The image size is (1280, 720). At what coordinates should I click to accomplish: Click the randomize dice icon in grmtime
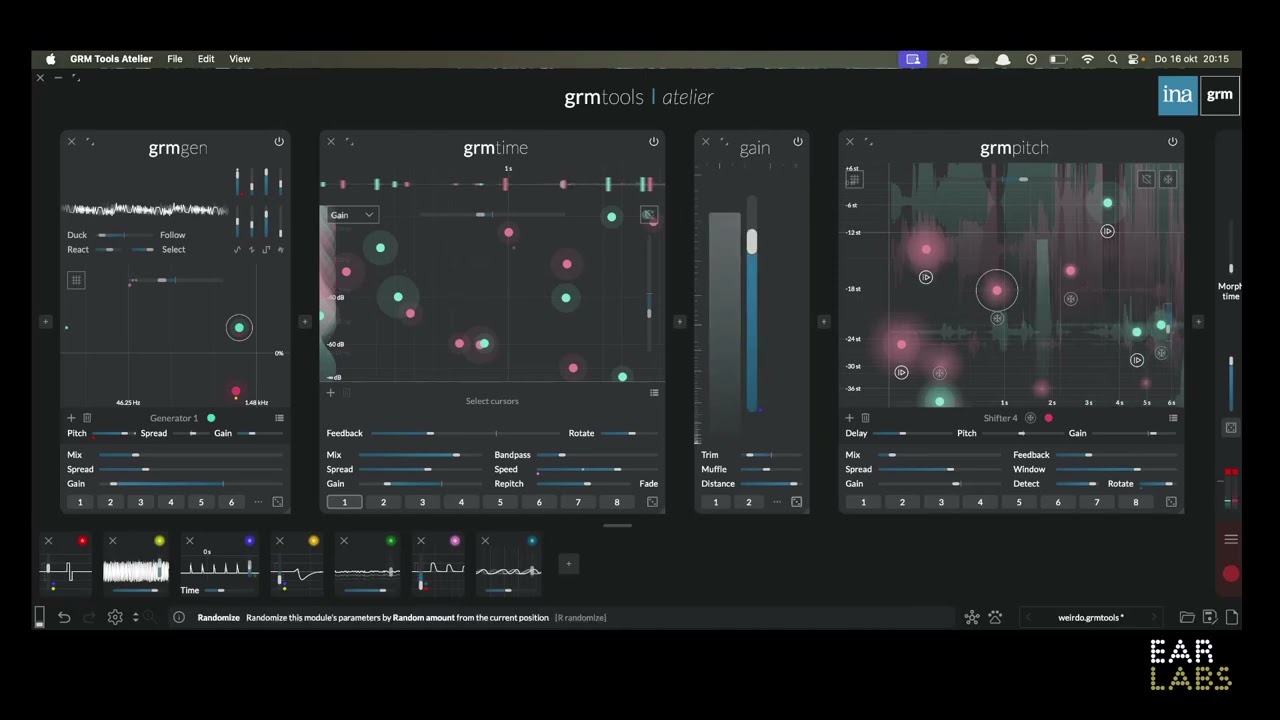pyautogui.click(x=652, y=502)
